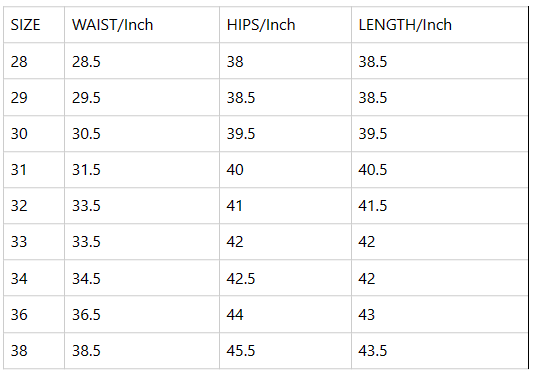Screen dimensions: 537x374
Task: Click length value 41.5
Action: point(373,206)
